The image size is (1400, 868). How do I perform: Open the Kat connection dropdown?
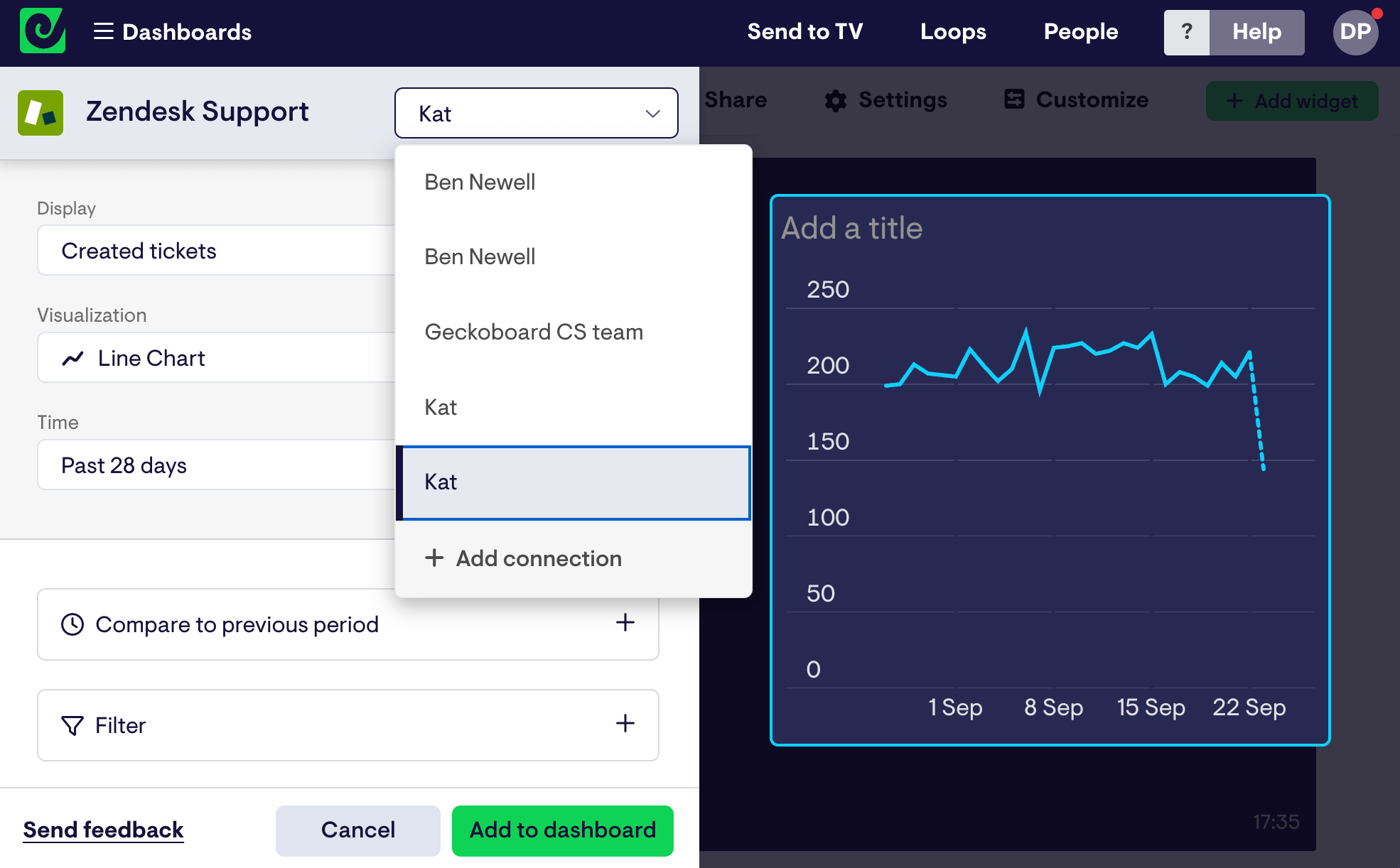tap(537, 113)
